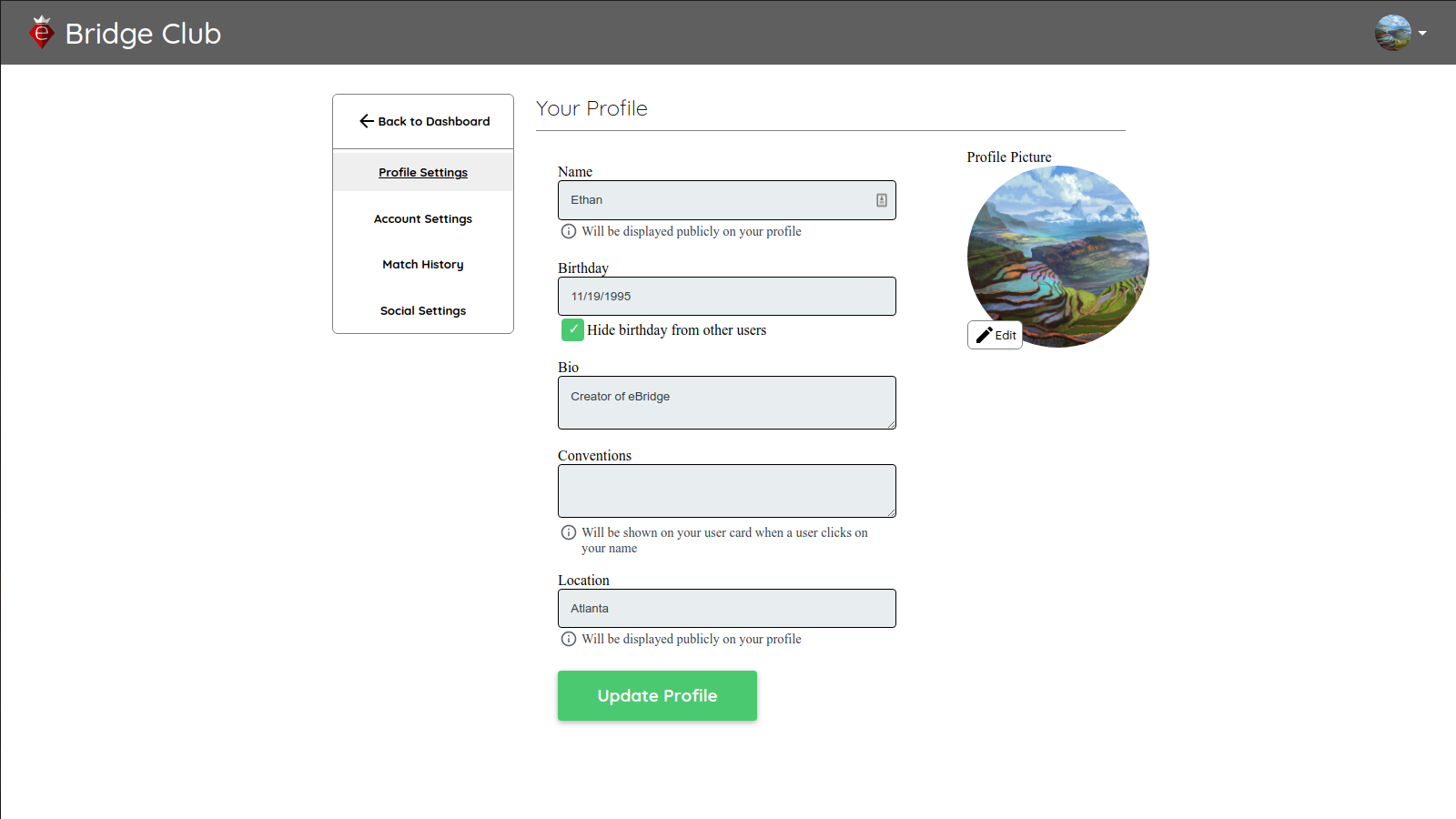Edit the profile picture
The height and width of the screenshot is (819, 1456).
click(x=995, y=335)
